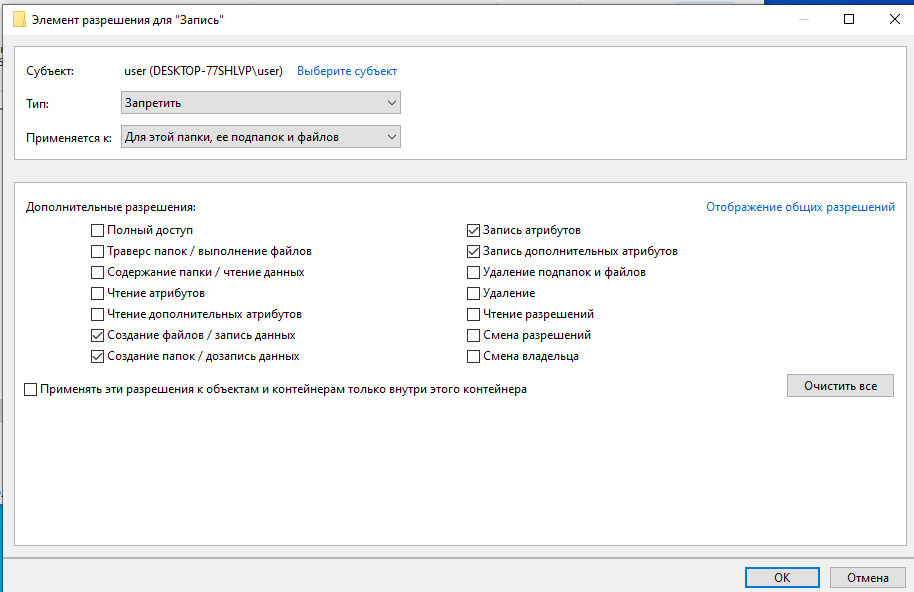
Task: Open the Тип dropdown showing Запретить
Action: click(x=261, y=103)
